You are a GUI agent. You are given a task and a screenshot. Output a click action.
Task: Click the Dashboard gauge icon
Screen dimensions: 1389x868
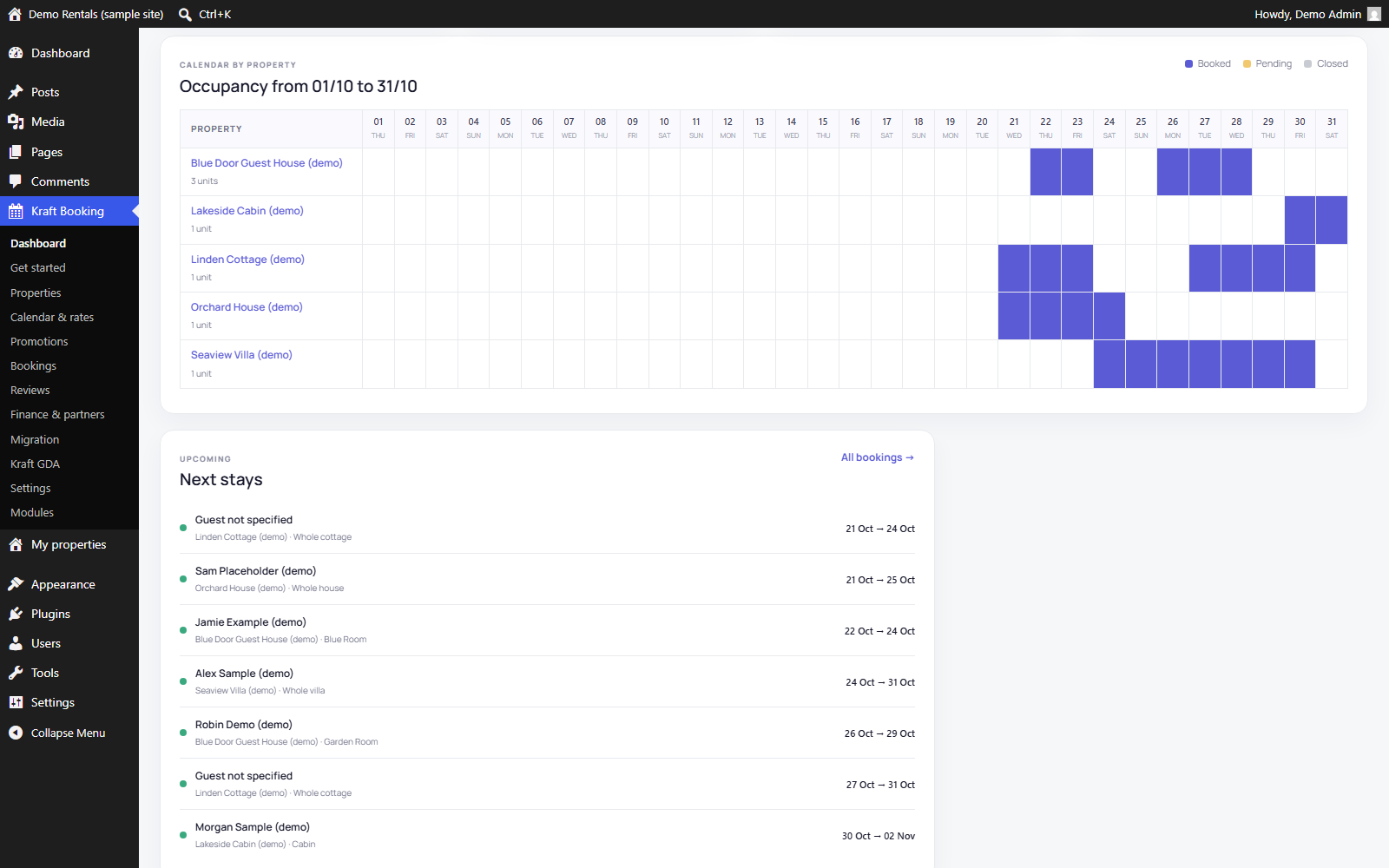tap(16, 53)
